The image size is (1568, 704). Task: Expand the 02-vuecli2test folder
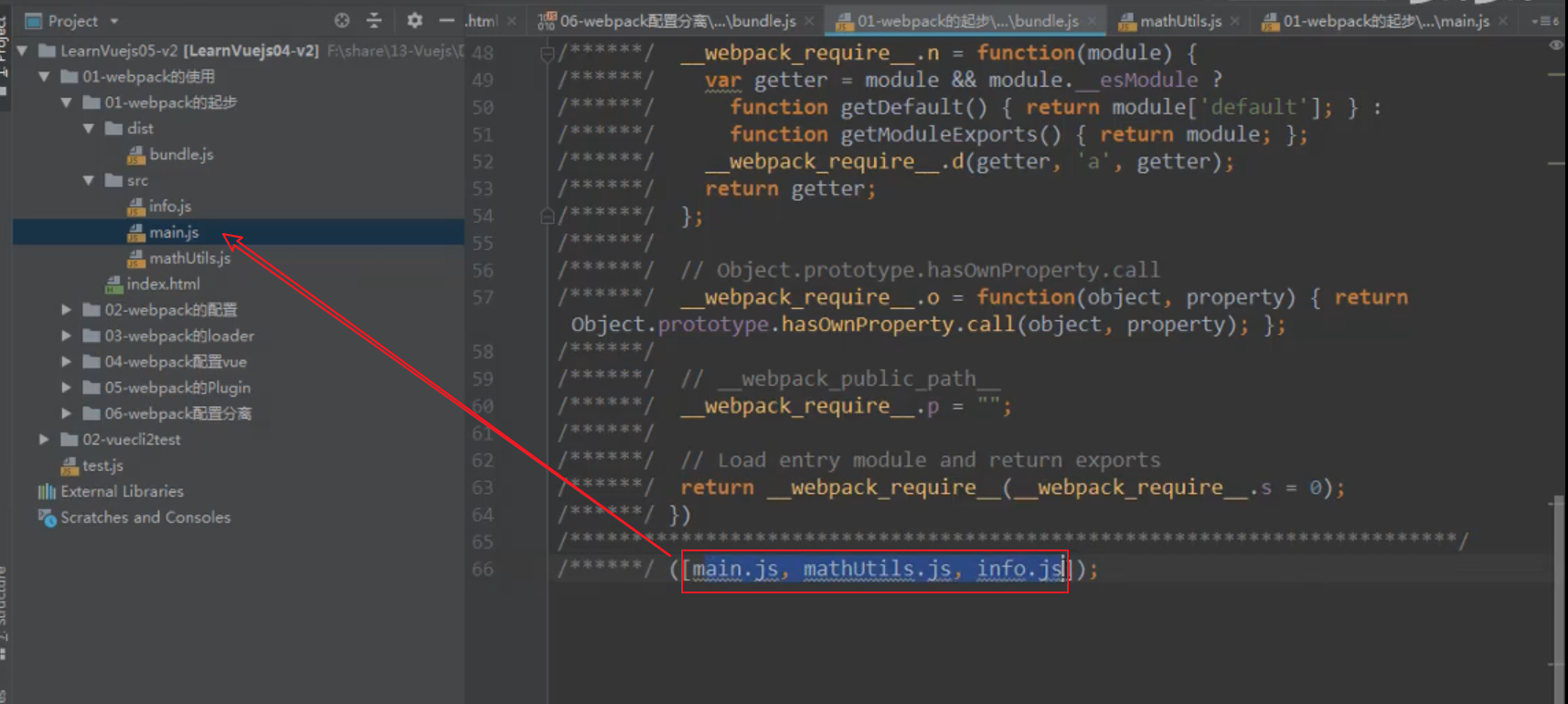pyautogui.click(x=44, y=440)
